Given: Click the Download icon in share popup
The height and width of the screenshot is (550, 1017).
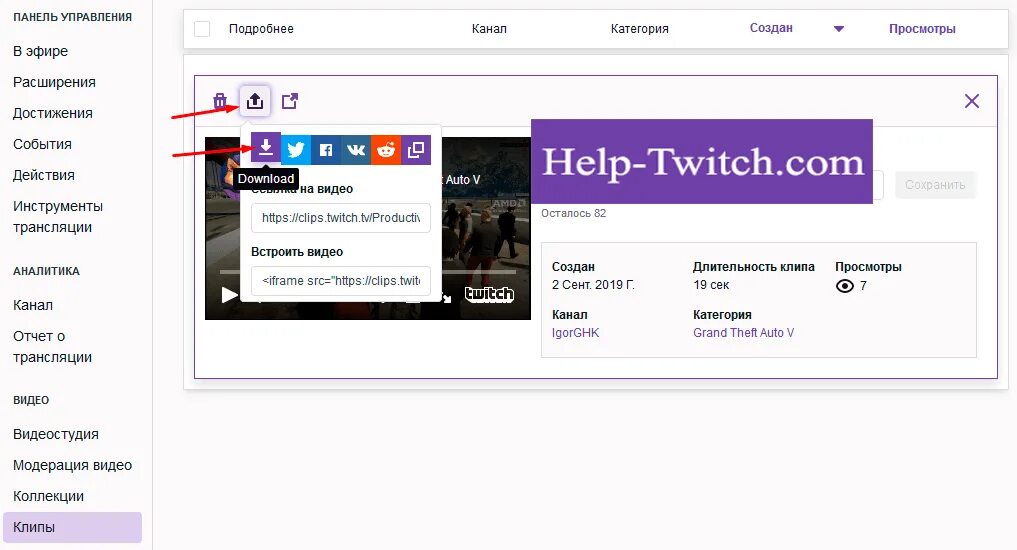Looking at the screenshot, I should [266, 149].
